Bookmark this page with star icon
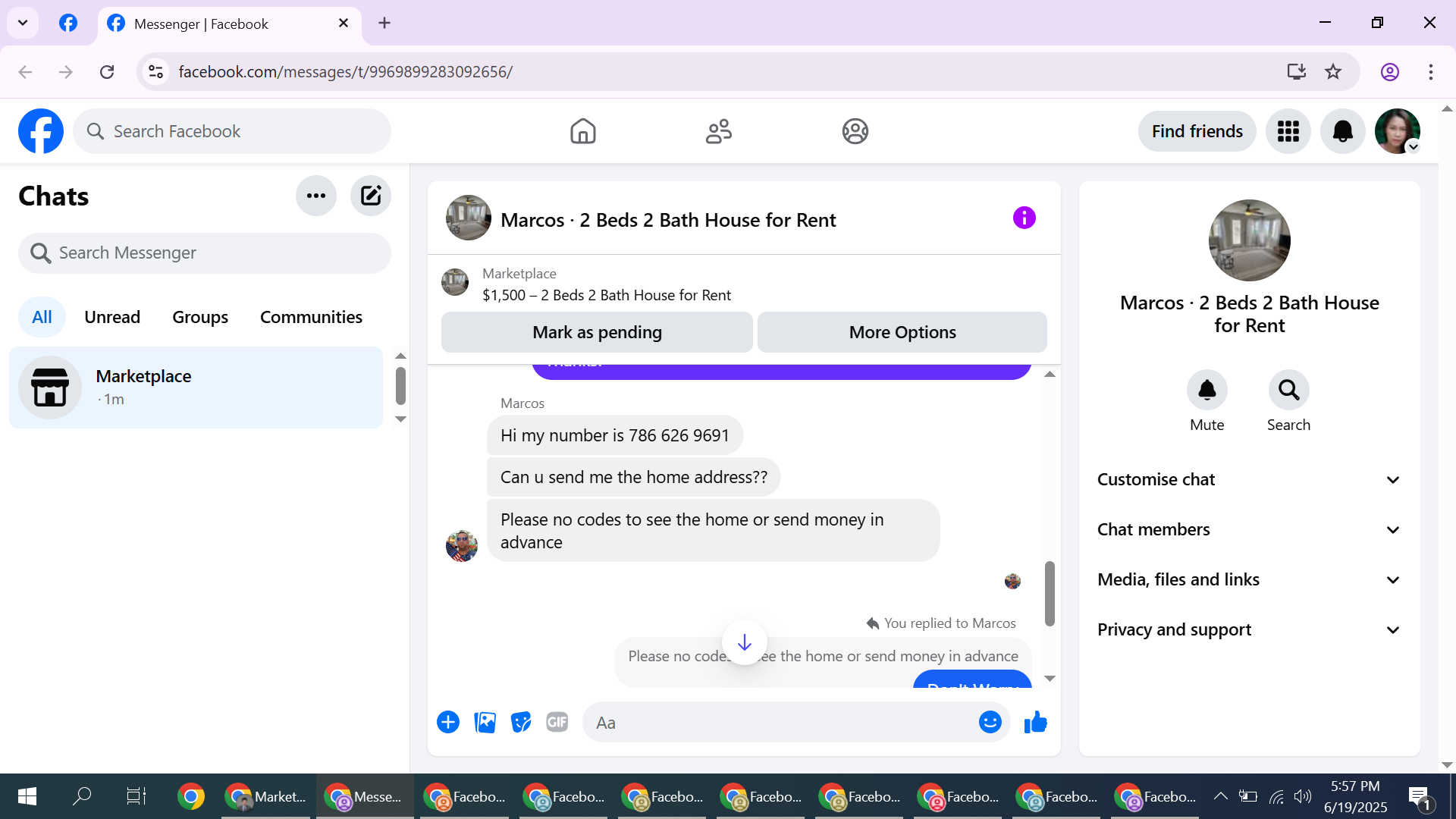1456x819 pixels. [x=1333, y=71]
